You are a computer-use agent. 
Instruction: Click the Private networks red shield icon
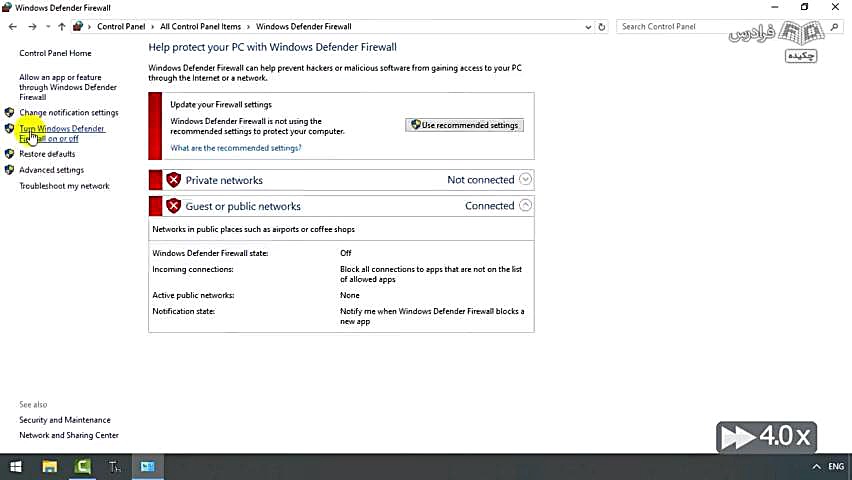pyautogui.click(x=173, y=180)
